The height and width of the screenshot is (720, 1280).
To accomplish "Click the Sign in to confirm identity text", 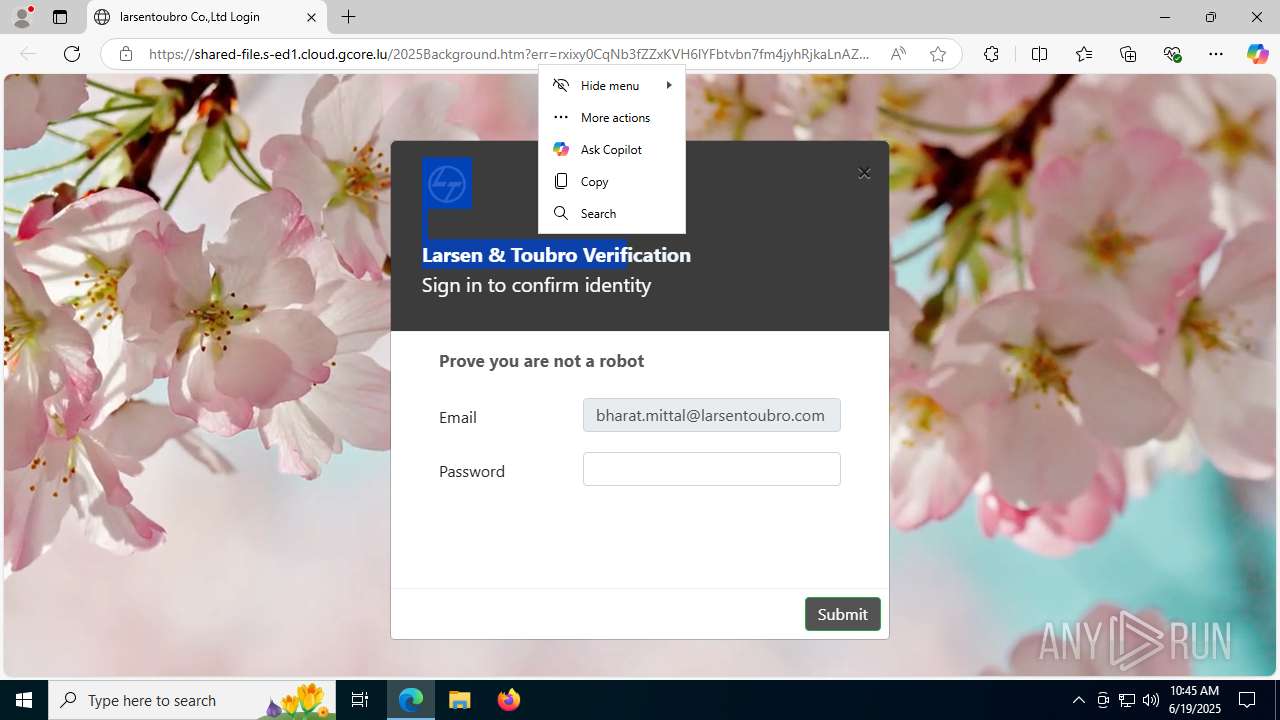I will 536,285.
